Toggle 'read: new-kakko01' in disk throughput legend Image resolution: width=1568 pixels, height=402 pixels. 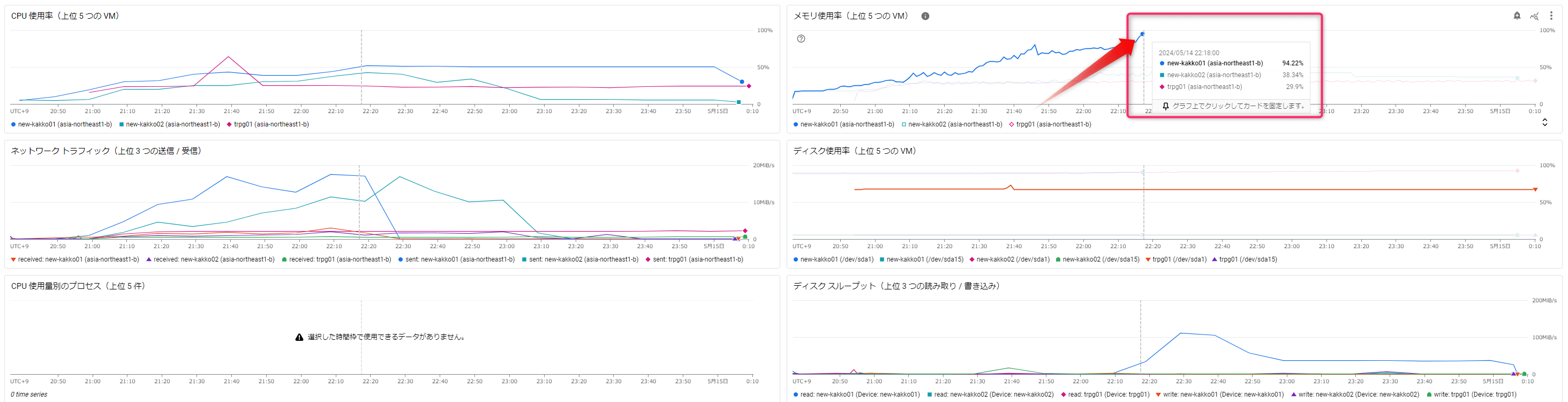point(856,394)
